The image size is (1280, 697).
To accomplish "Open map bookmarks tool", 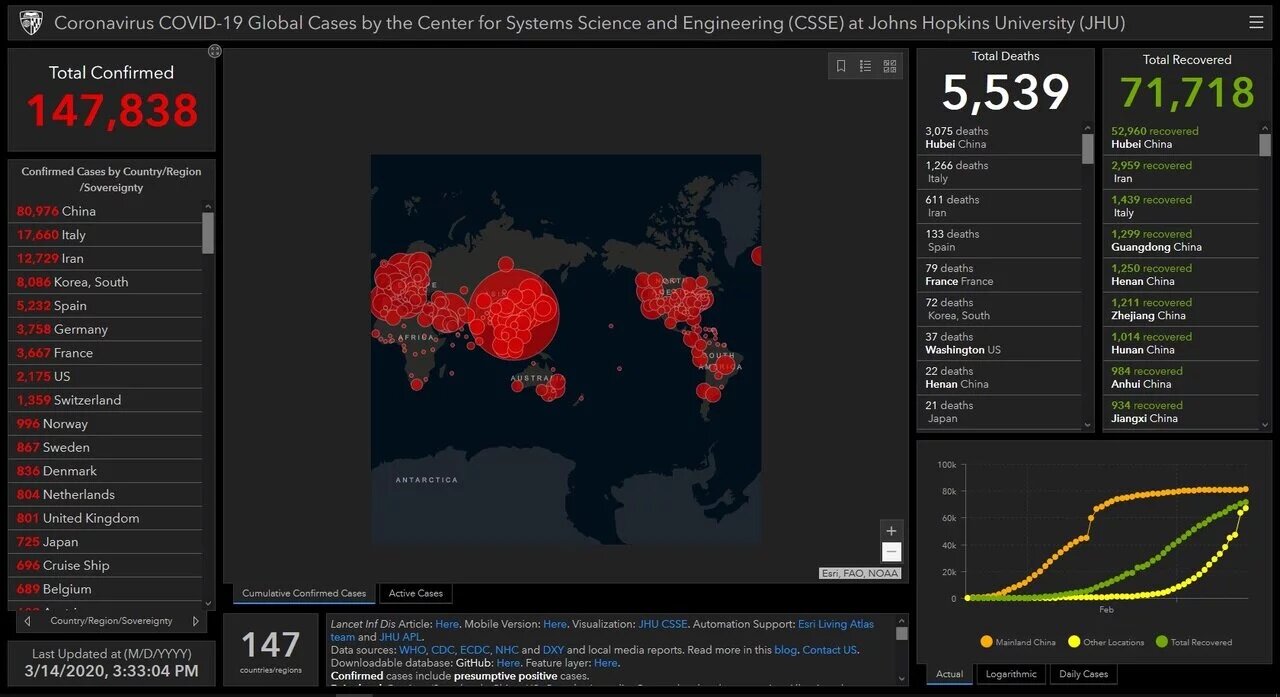I will pyautogui.click(x=841, y=66).
